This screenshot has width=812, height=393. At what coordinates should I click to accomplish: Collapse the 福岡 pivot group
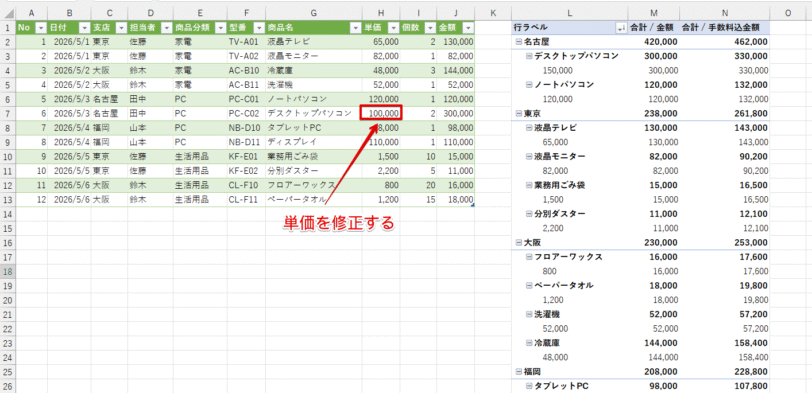pos(518,371)
